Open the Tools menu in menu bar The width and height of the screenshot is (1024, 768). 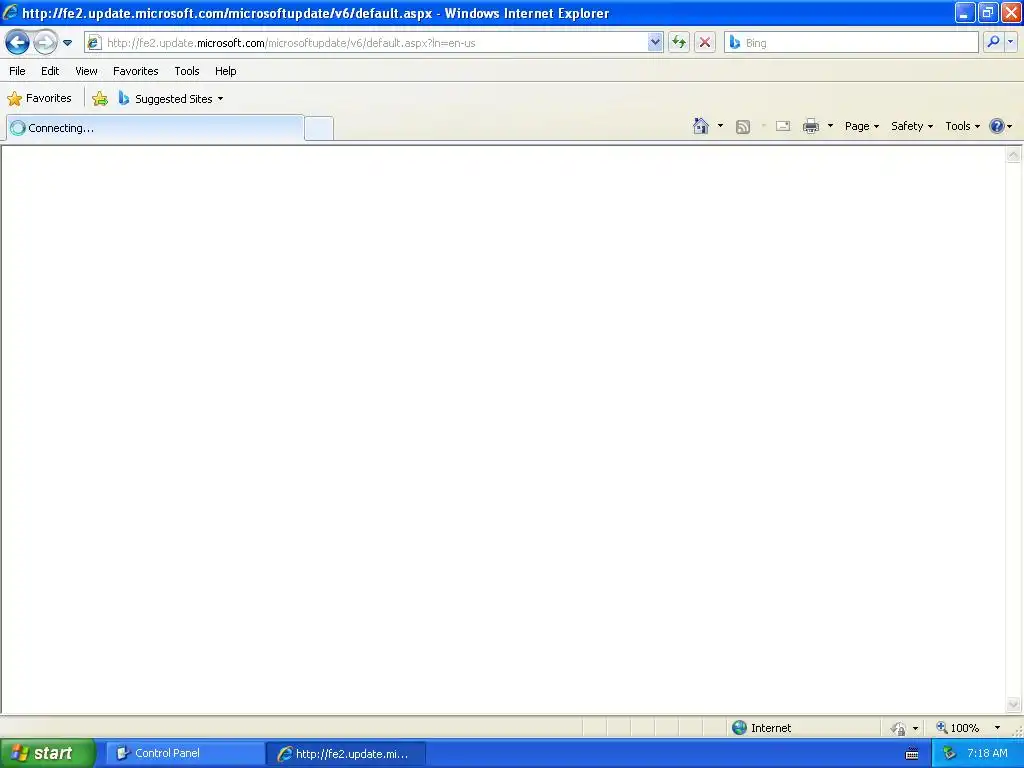(187, 71)
